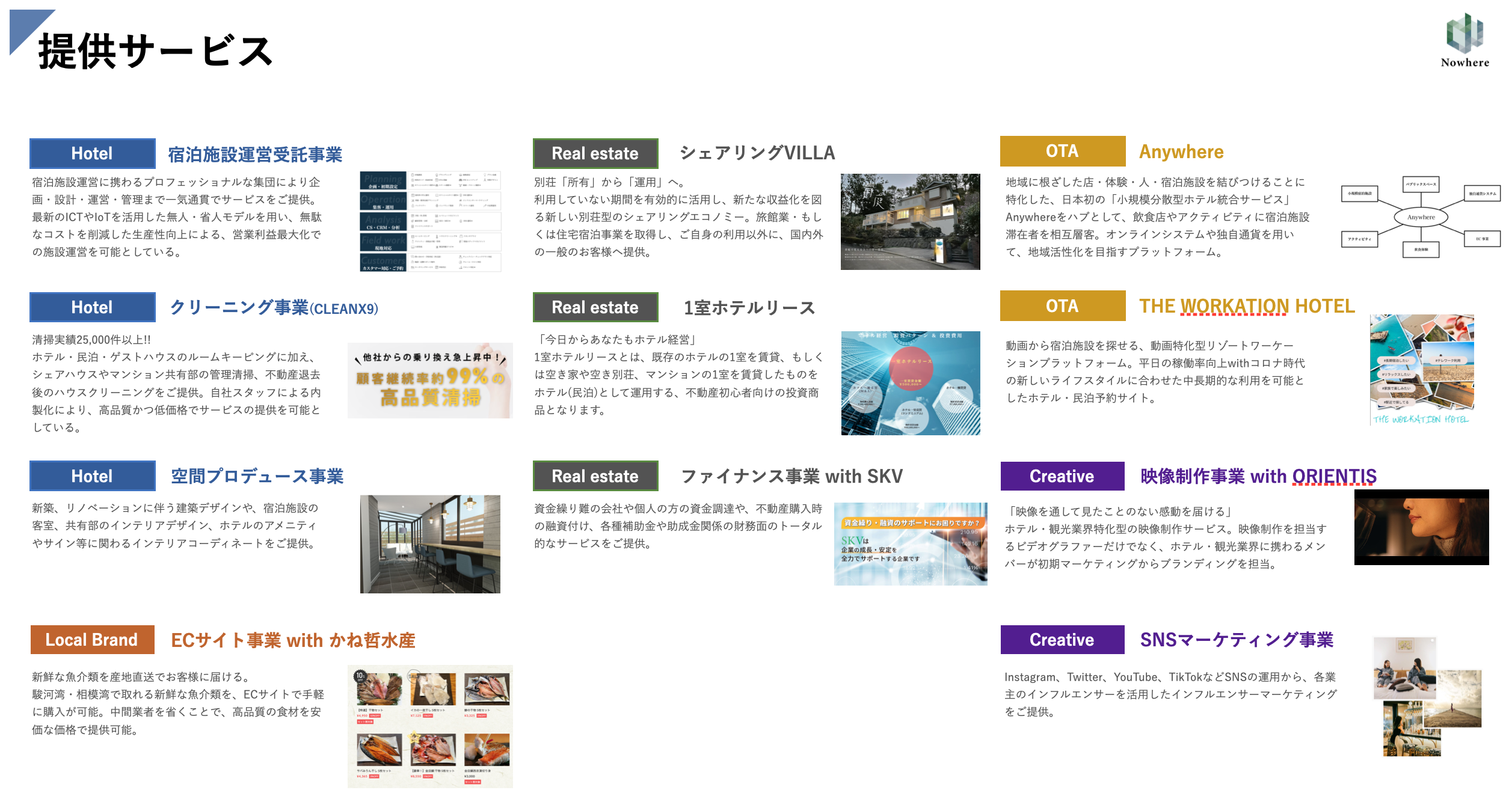The height and width of the screenshot is (802, 1512).
Task: Select the 提供サービス slide title
Action: point(155,52)
